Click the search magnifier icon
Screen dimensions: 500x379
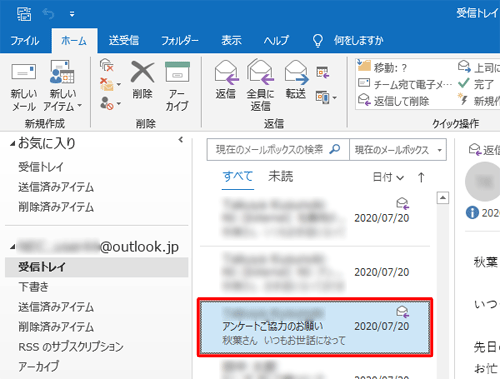[x=335, y=149]
